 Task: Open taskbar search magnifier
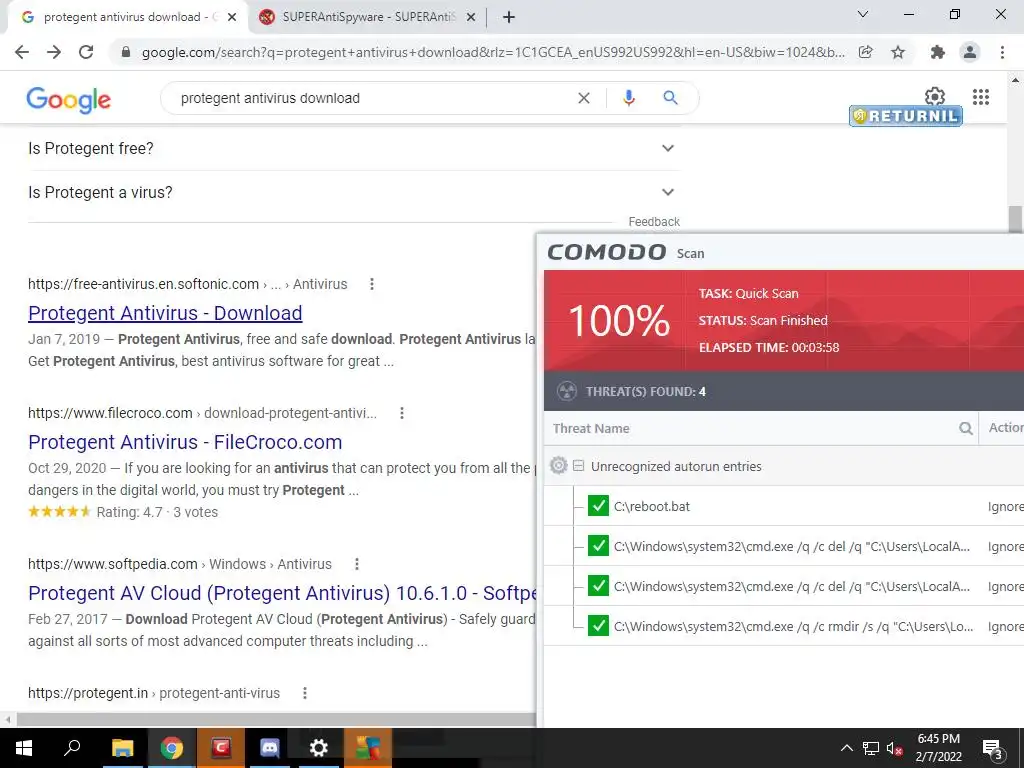72,748
